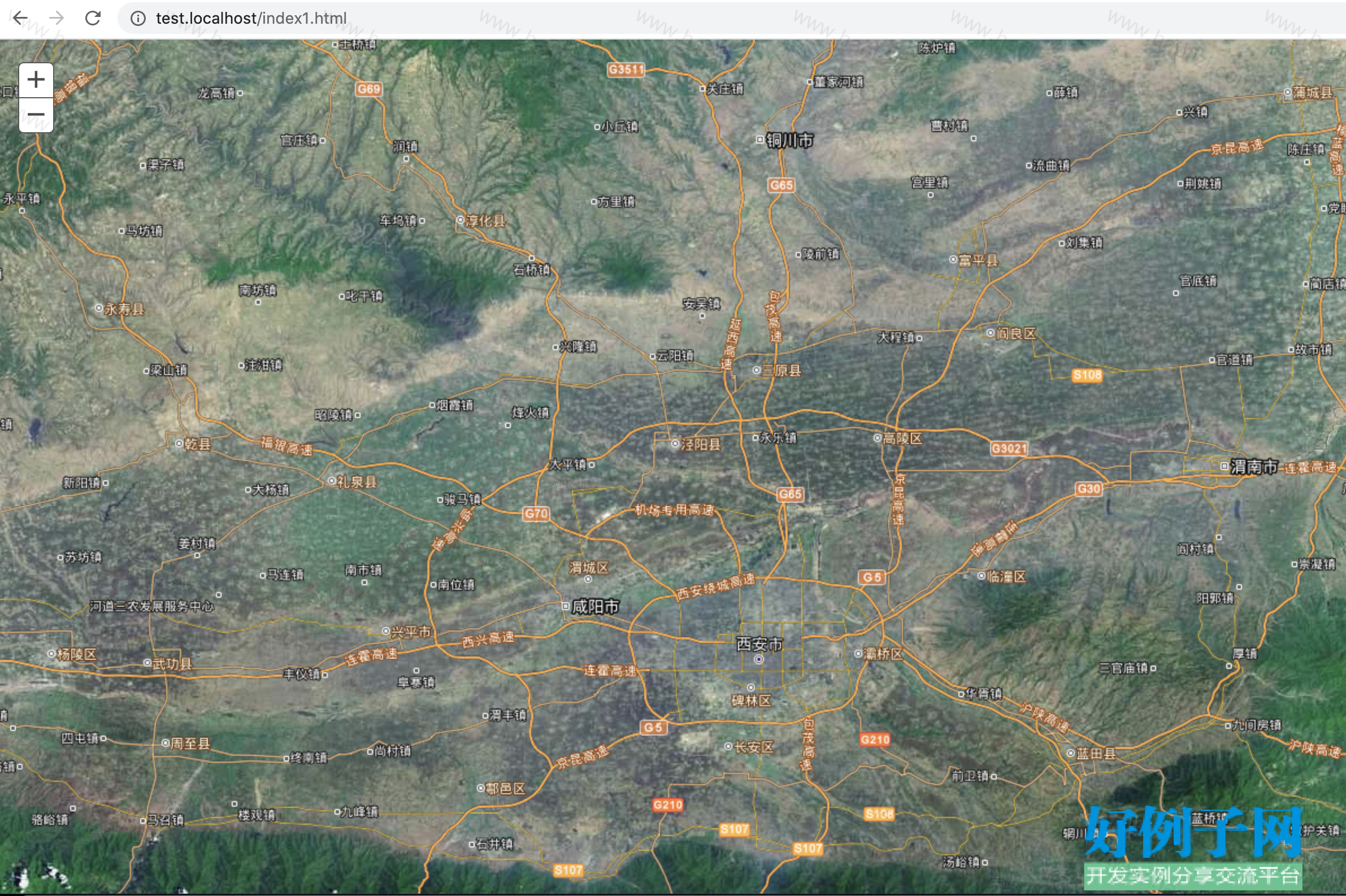This screenshot has width=1346, height=896.
Task: Zoom out the map with minus button
Action: pos(36,115)
